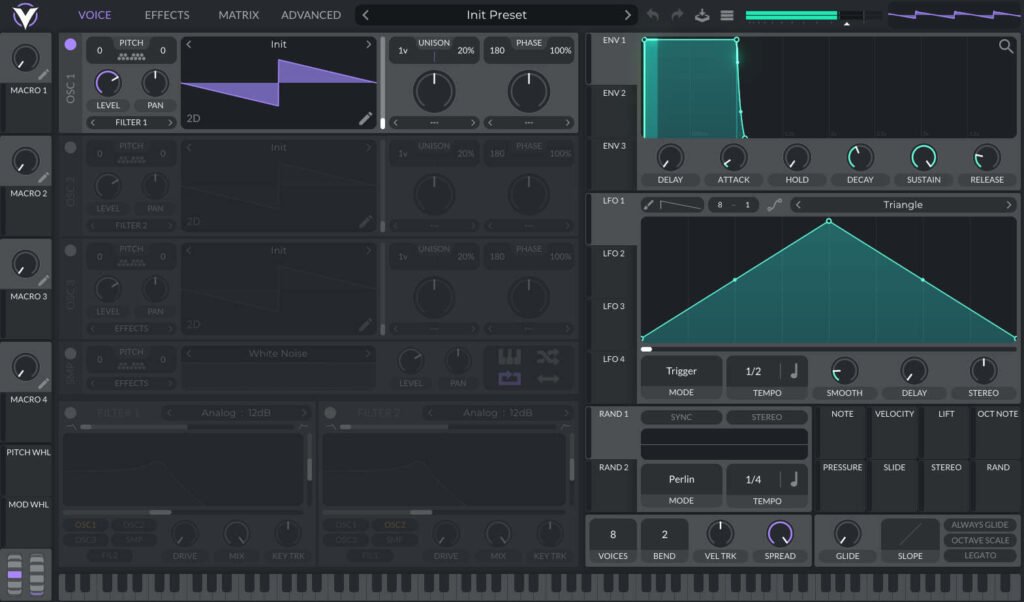Click the undo arrow icon
The width and height of the screenshot is (1024, 602).
click(x=651, y=14)
